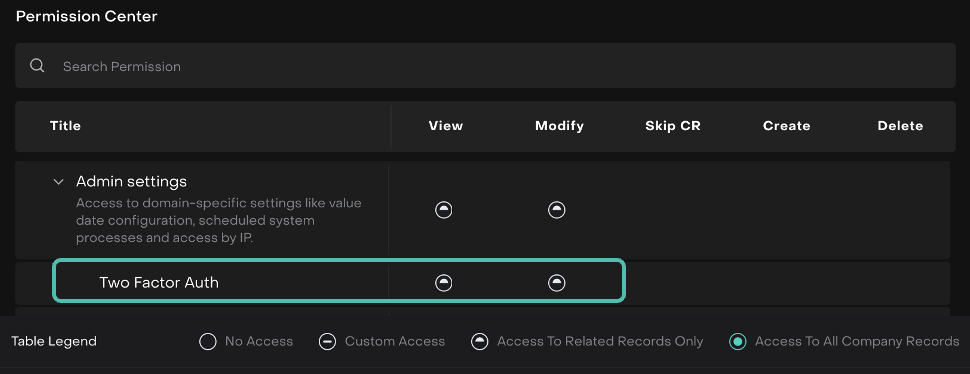The height and width of the screenshot is (374, 970).
Task: Click Access To Related Records Only legend icon
Action: [479, 341]
